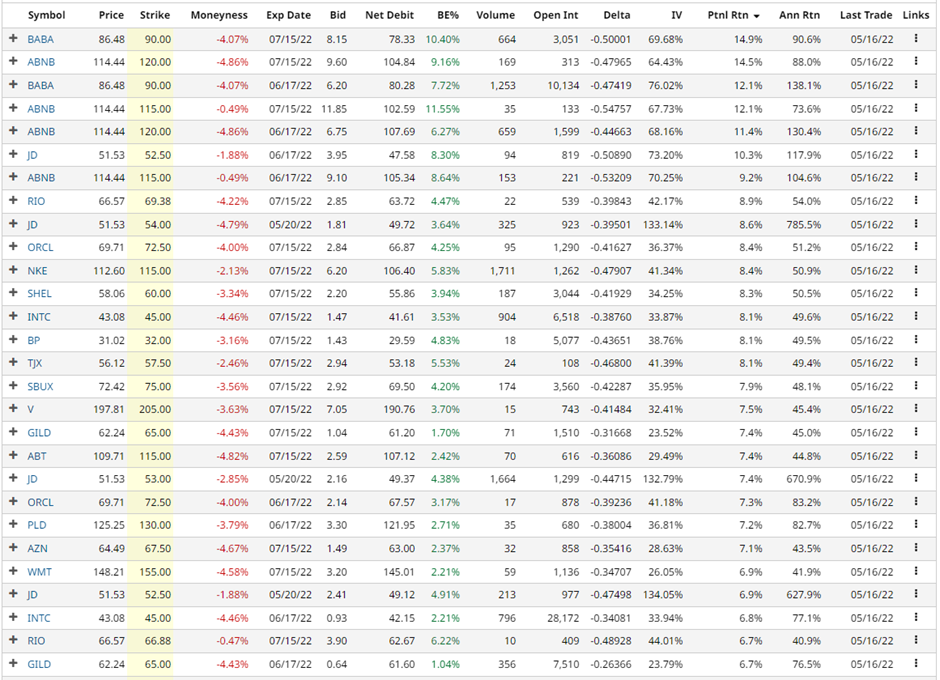
Task: Select the 785.5% Ann Rtn value
Action: (803, 225)
